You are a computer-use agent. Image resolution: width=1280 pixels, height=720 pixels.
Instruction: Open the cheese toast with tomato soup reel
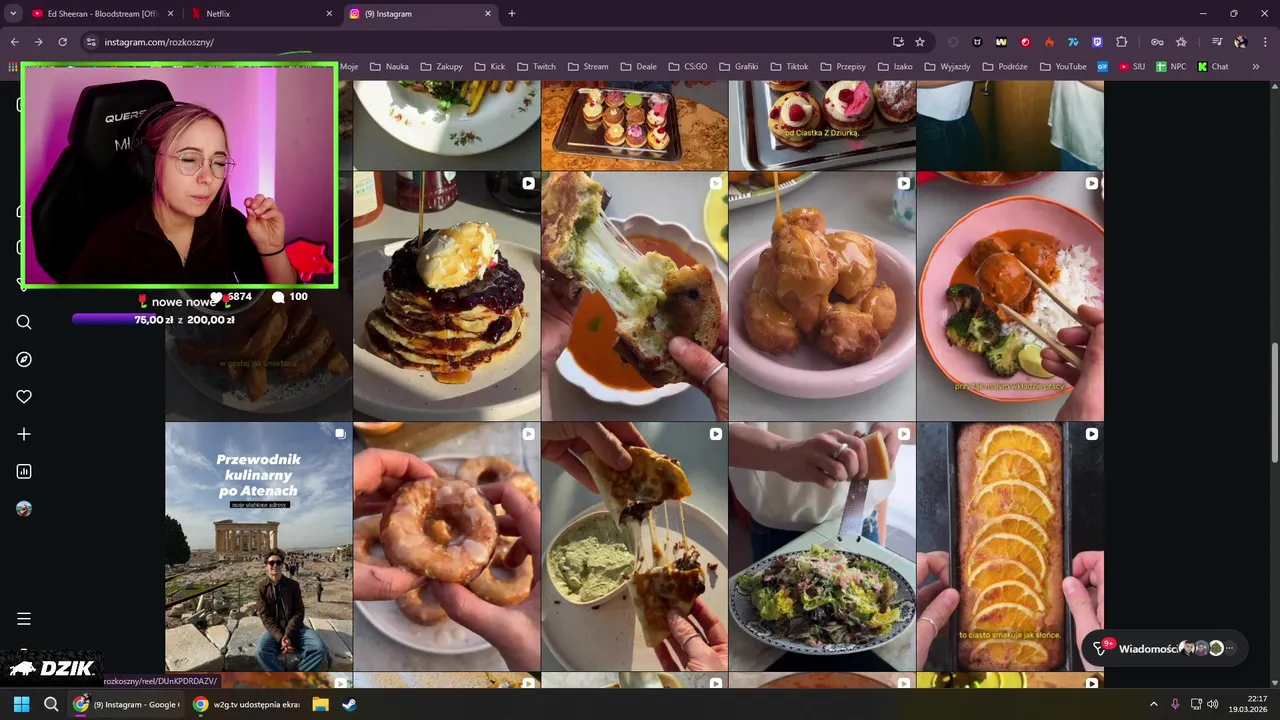point(635,296)
